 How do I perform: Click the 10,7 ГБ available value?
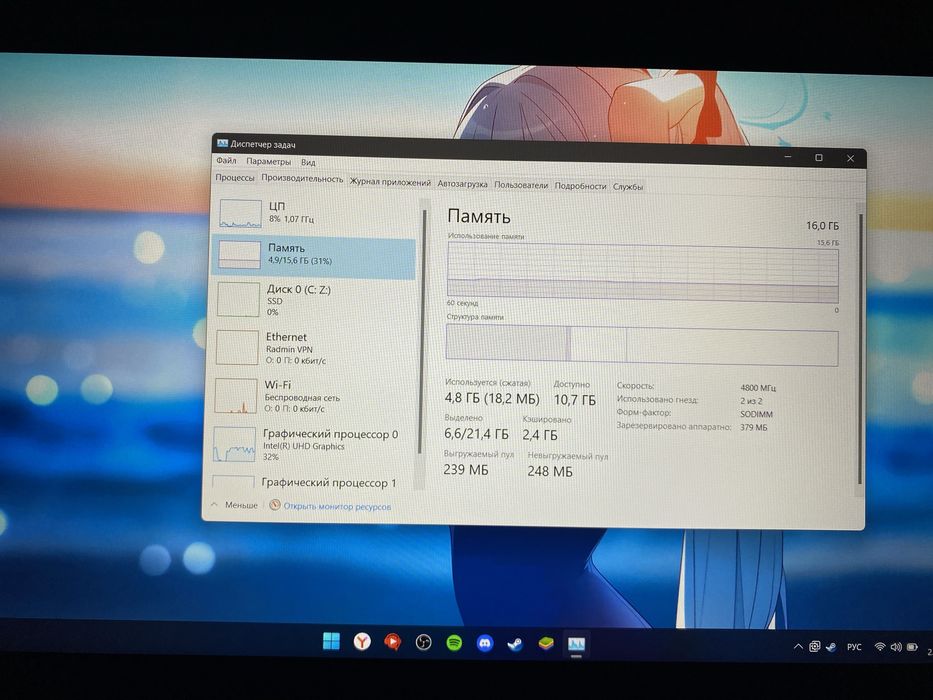pyautogui.click(x=575, y=400)
